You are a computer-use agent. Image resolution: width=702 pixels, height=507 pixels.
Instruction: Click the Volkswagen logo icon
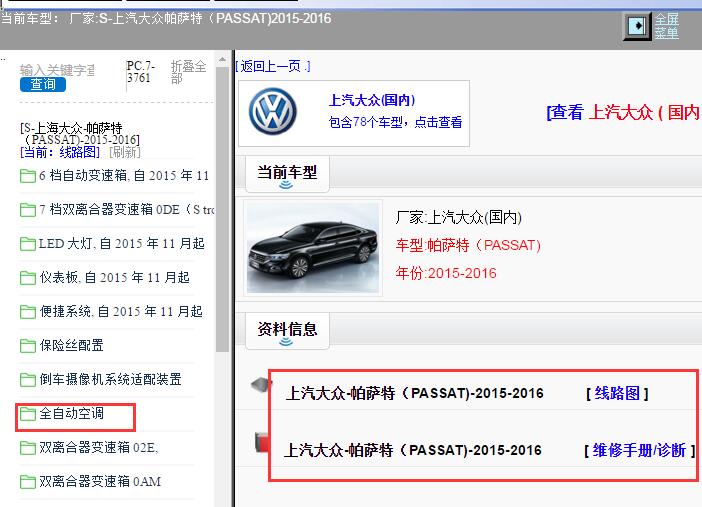[273, 112]
